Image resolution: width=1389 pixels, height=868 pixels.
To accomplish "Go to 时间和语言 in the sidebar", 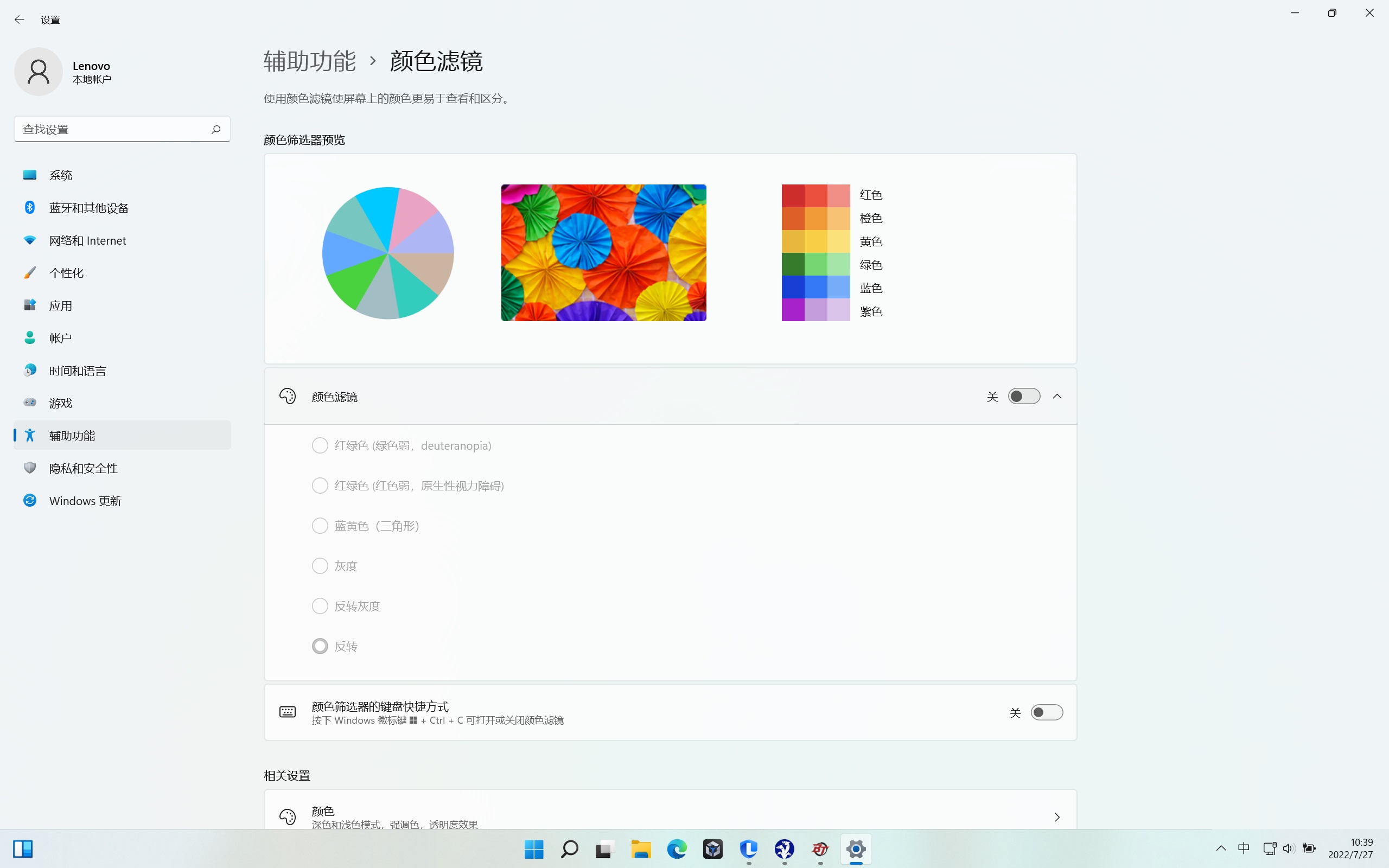I will click(78, 371).
